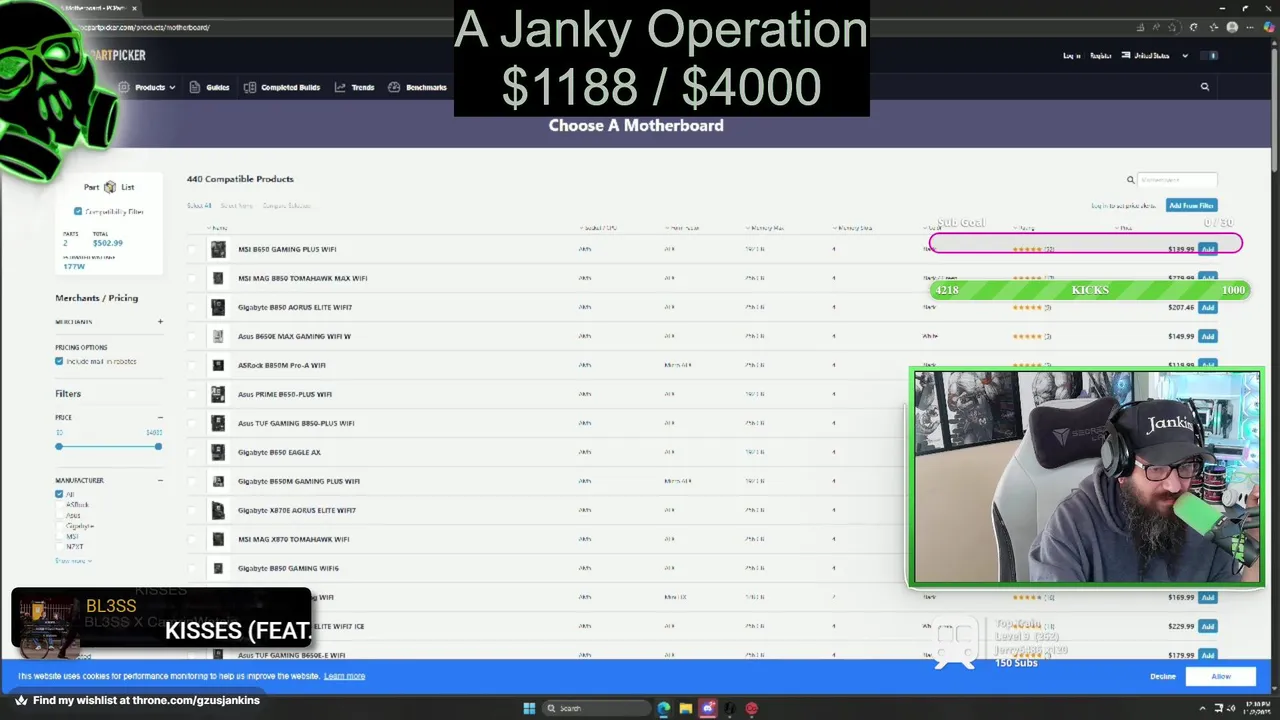The image size is (1280, 720).
Task: Toggle the dark mode switch in header
Action: click(1211, 56)
